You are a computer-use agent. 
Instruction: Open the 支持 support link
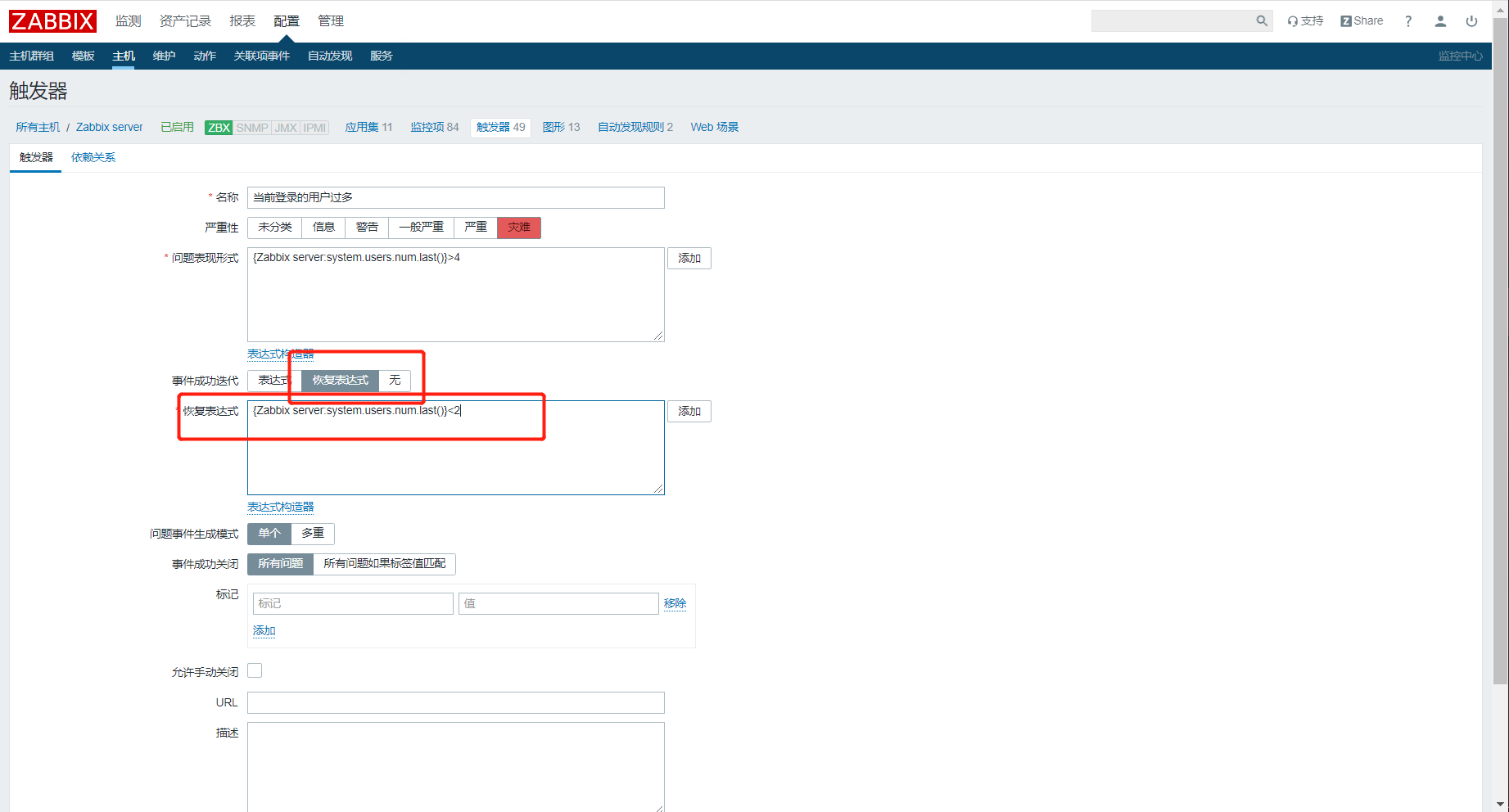[1305, 21]
